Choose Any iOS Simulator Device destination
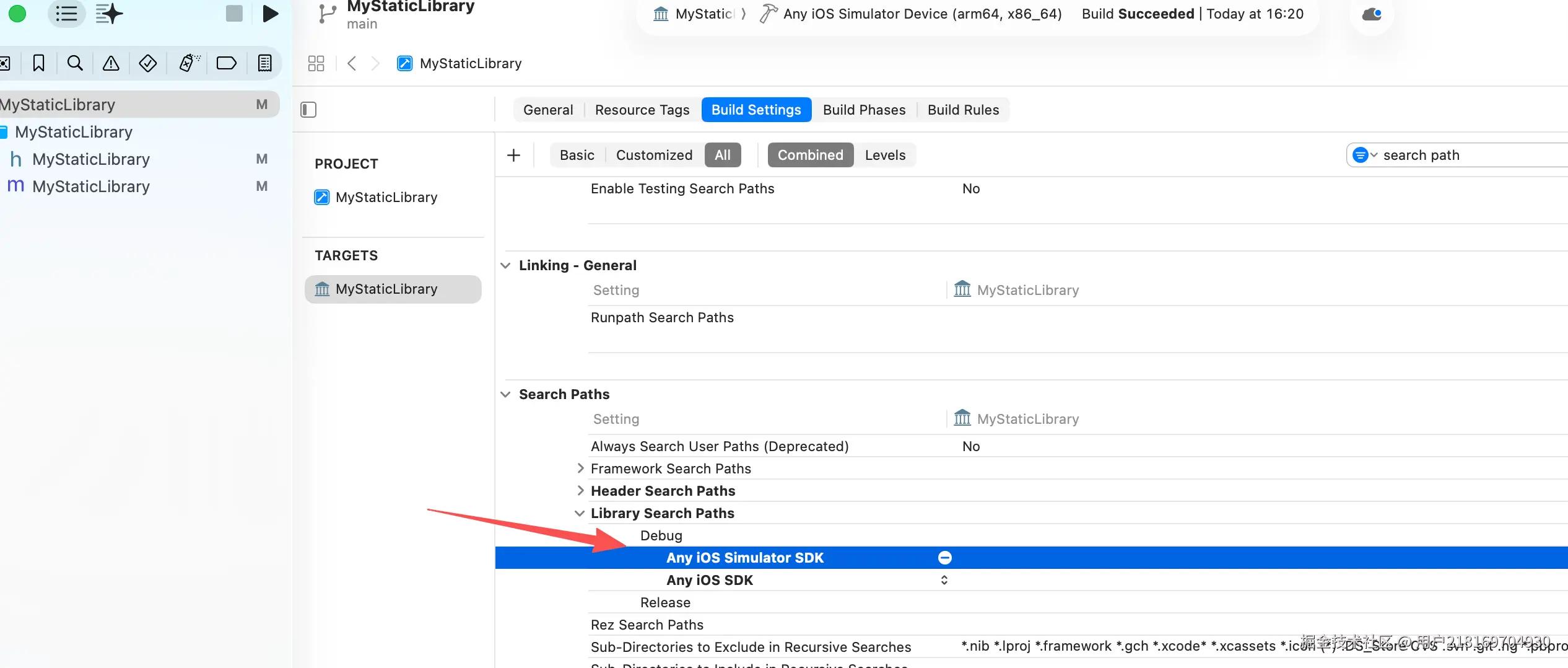This screenshot has width=1568, height=668. pyautogui.click(x=910, y=14)
